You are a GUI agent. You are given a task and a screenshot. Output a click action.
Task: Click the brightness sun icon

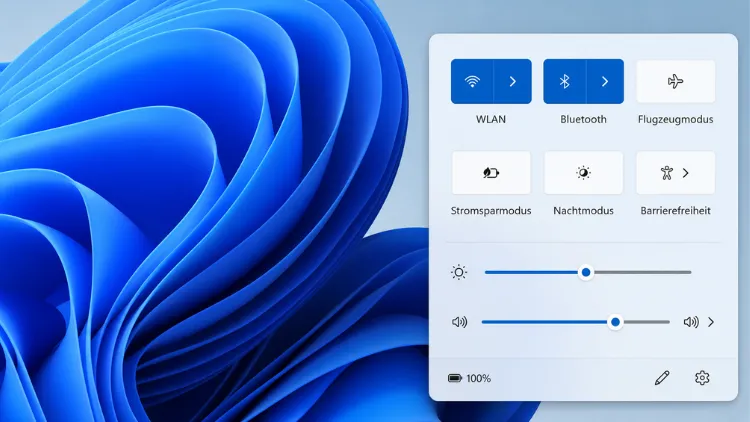tap(459, 272)
